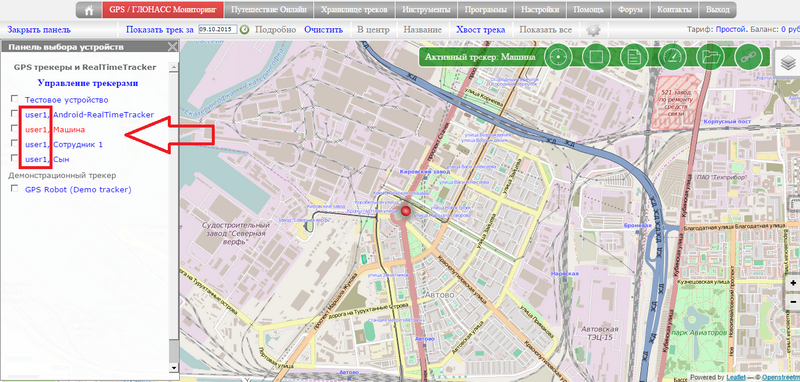This screenshot has height=382, width=800.
Task: Check the user1, Сын tracker checkbox
Action: [x=15, y=158]
